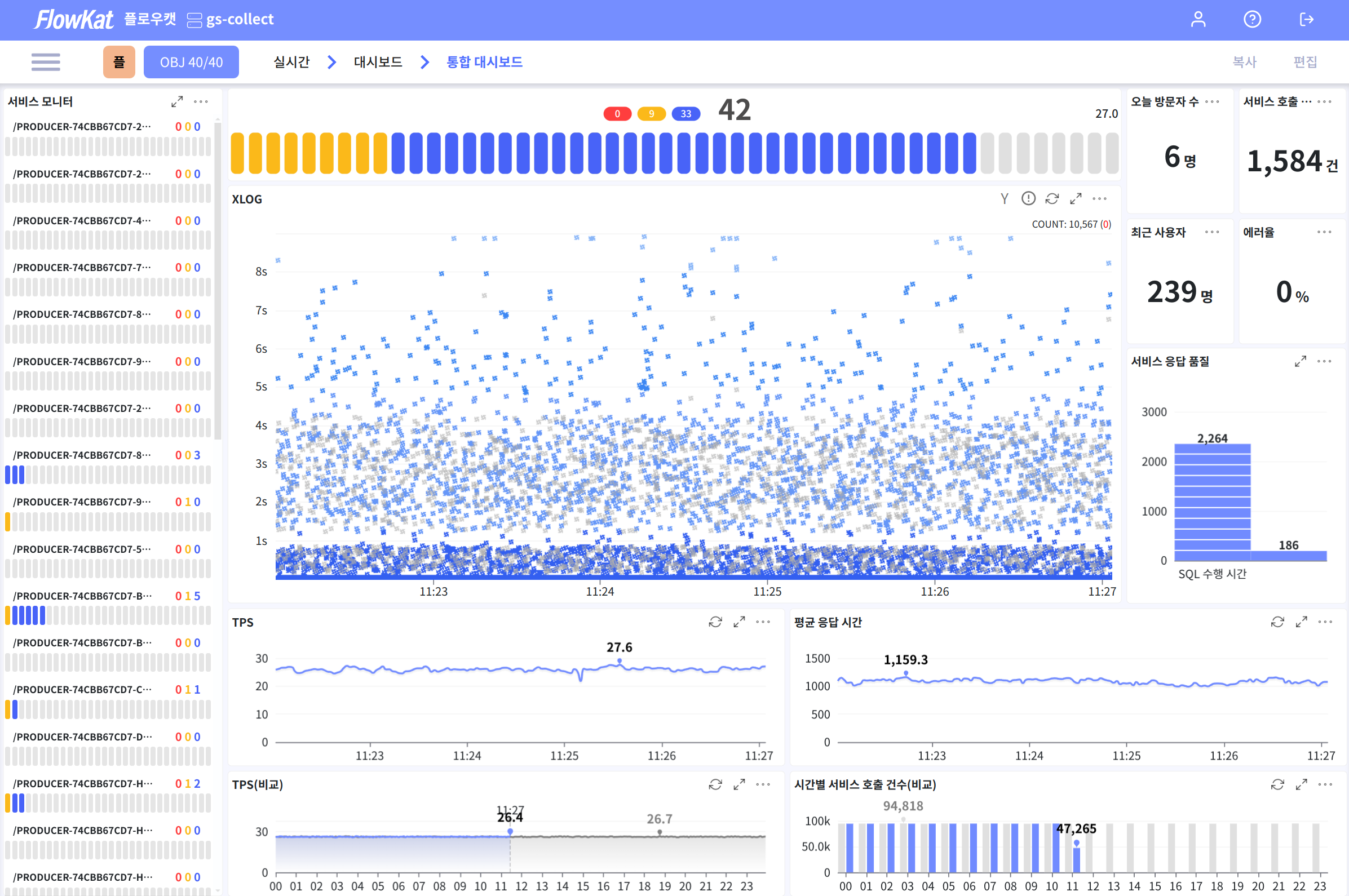The width and height of the screenshot is (1349, 896).
Task: Click the 복사 copy link
Action: [x=1244, y=62]
